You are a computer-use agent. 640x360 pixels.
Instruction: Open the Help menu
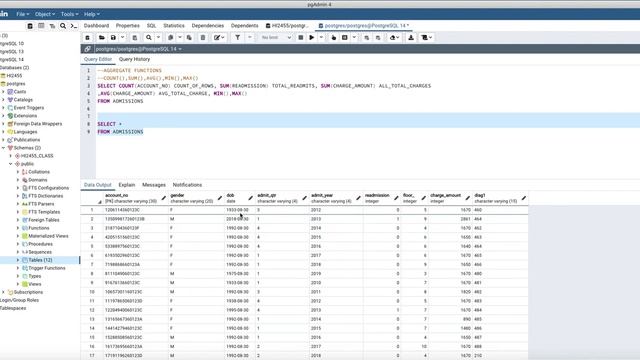(91, 14)
